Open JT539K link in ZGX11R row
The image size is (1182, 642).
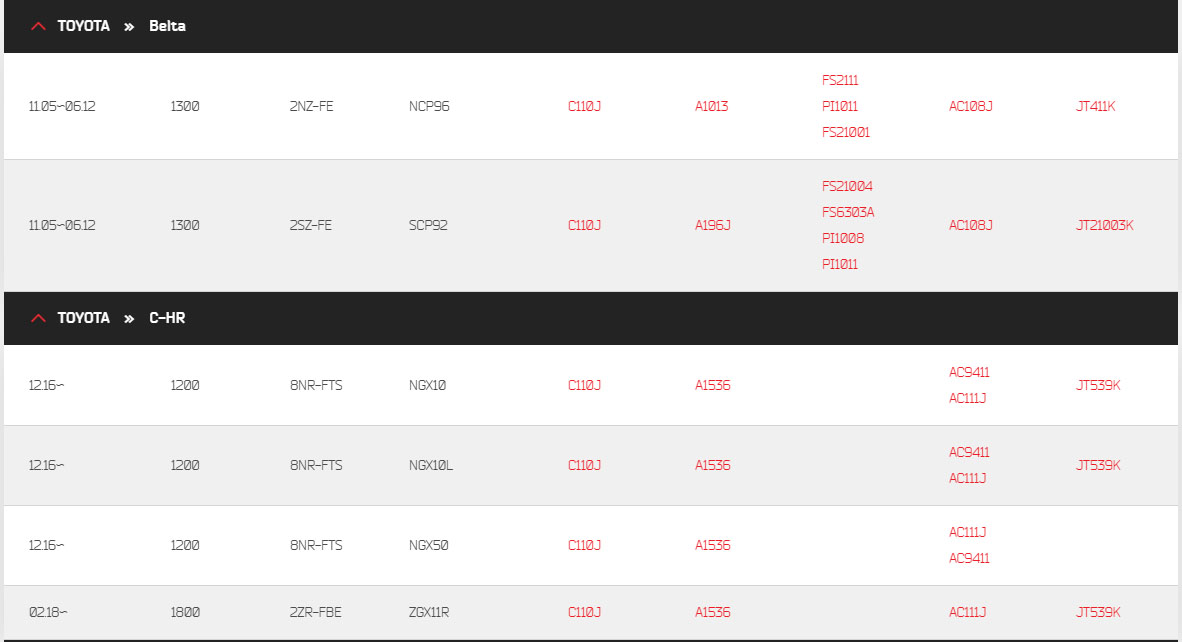[x=1098, y=613]
